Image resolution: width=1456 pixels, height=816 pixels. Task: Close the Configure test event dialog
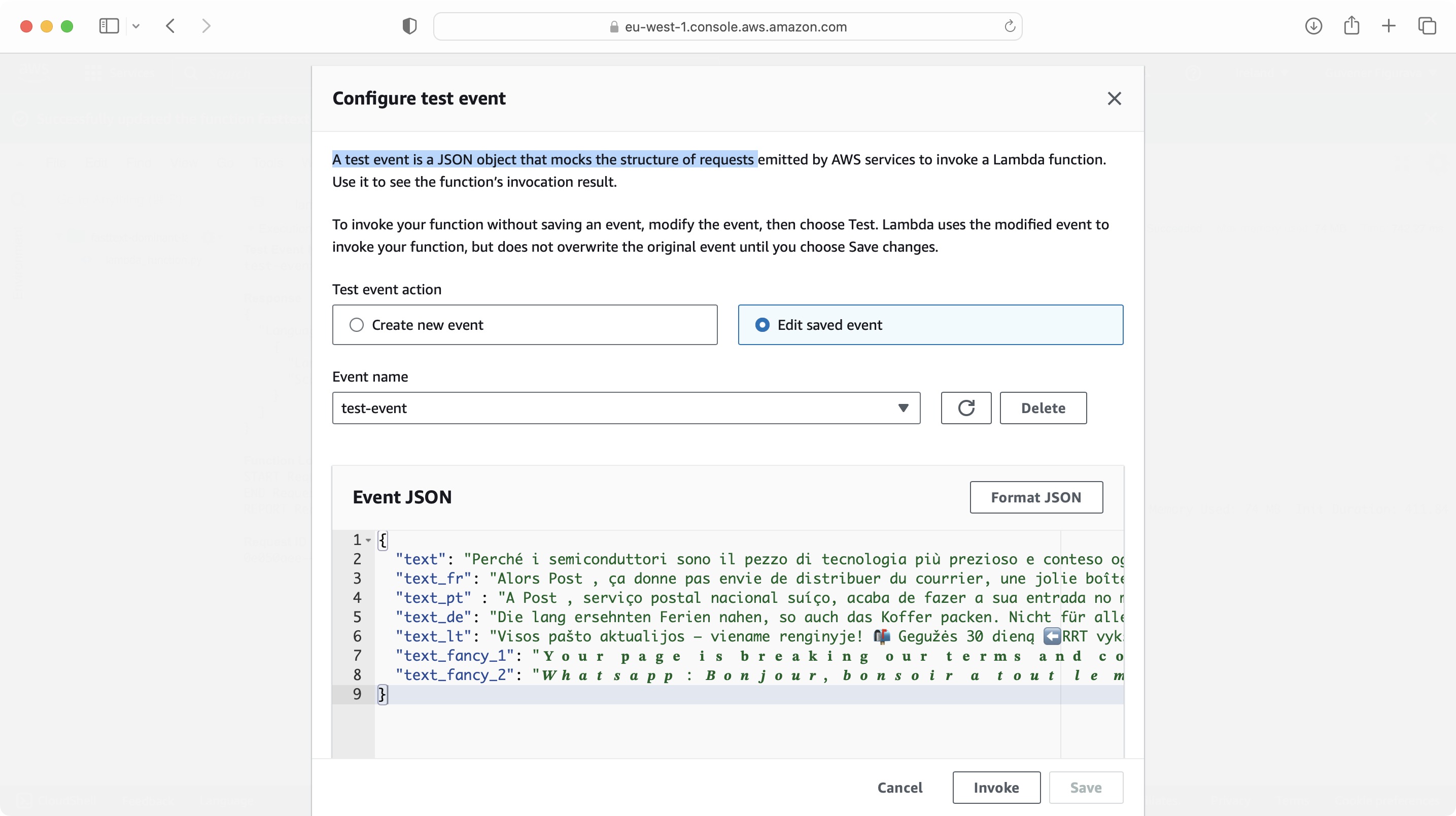click(1114, 98)
